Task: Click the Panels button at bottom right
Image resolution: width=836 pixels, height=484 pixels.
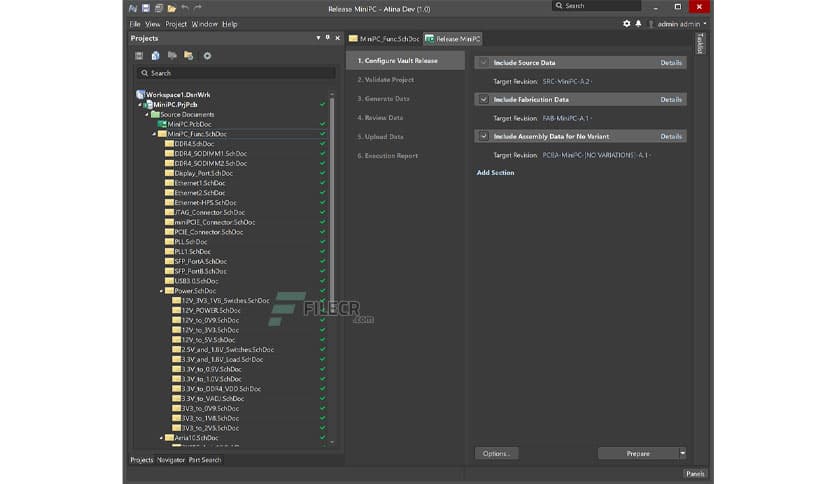Action: [695, 473]
